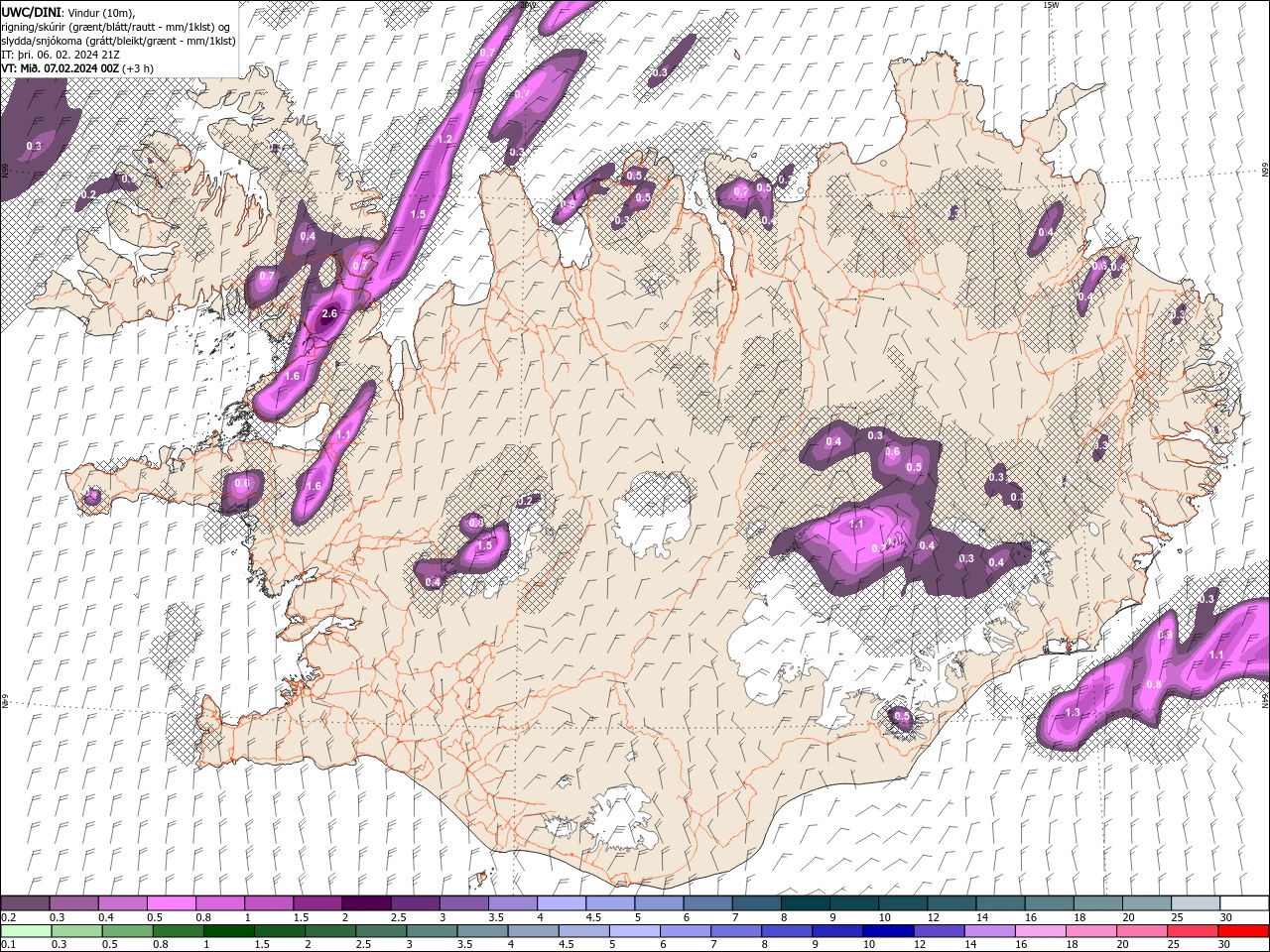This screenshot has width=1270, height=952.
Task: Click the '(+3 h)' forecast offset text
Action: pos(139,68)
